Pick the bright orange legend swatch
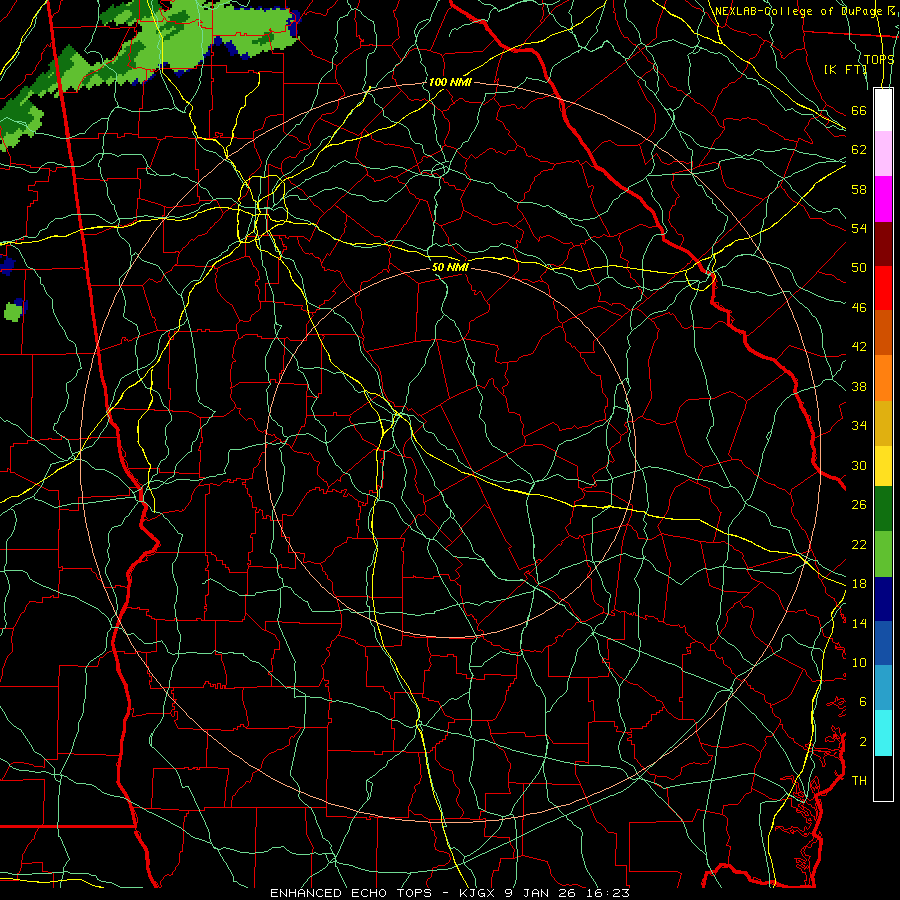Viewport: 900px width, 900px height. (883, 377)
